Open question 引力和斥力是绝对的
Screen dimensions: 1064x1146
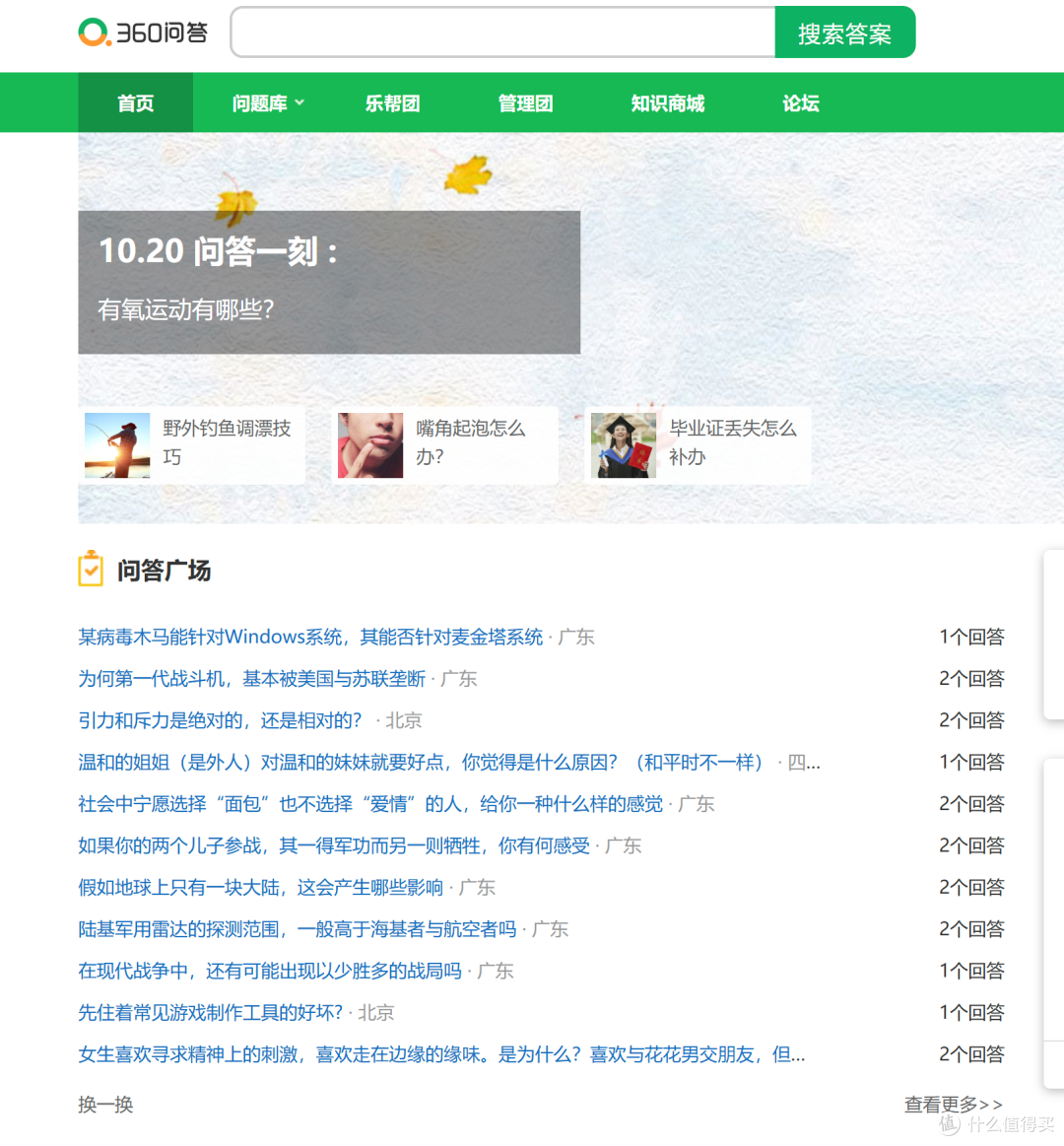(220, 720)
